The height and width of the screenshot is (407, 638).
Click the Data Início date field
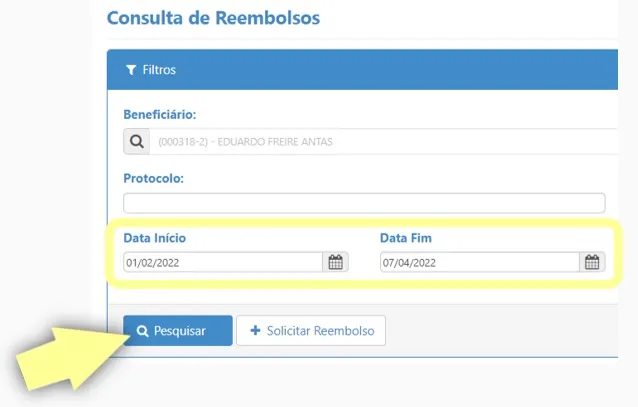pos(223,262)
